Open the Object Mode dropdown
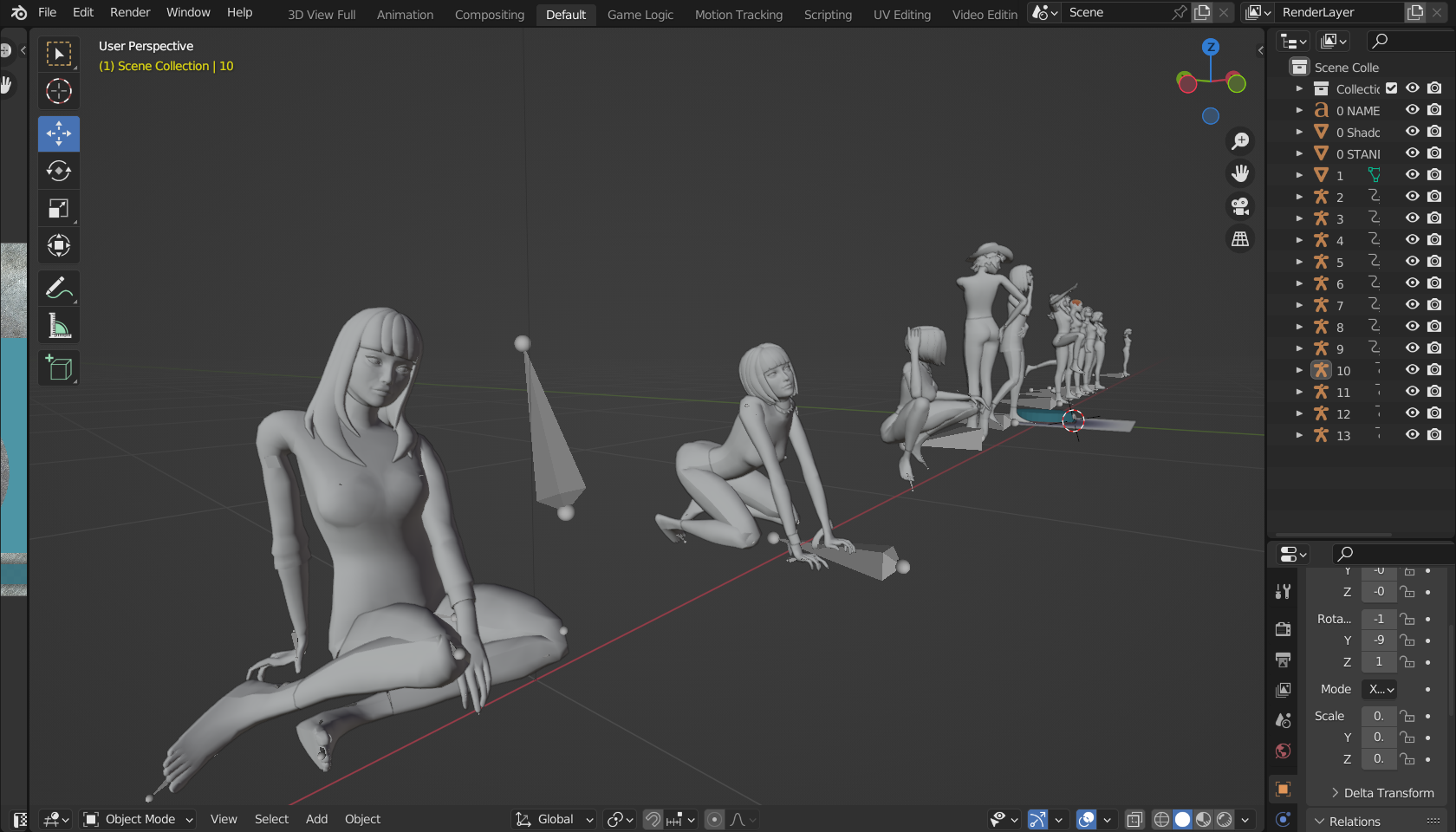1456x832 pixels. [139, 819]
